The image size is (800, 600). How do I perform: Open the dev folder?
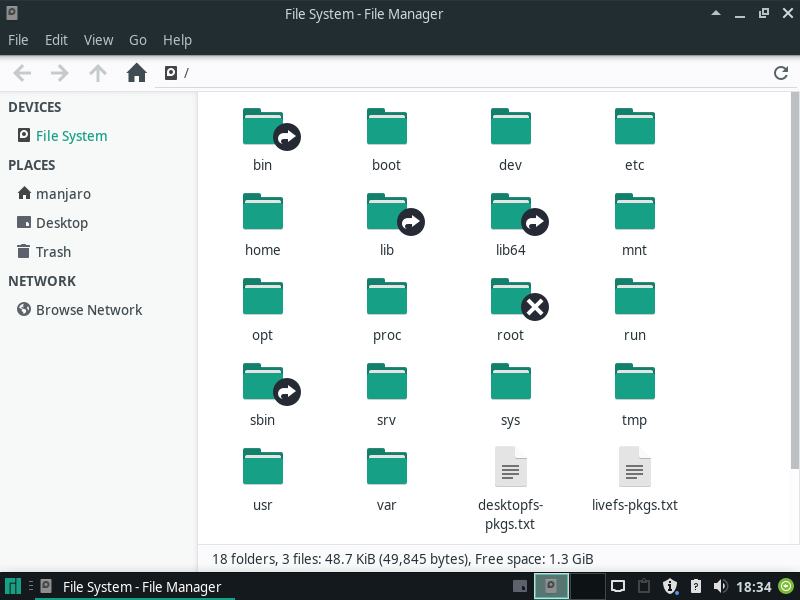pyautogui.click(x=511, y=127)
